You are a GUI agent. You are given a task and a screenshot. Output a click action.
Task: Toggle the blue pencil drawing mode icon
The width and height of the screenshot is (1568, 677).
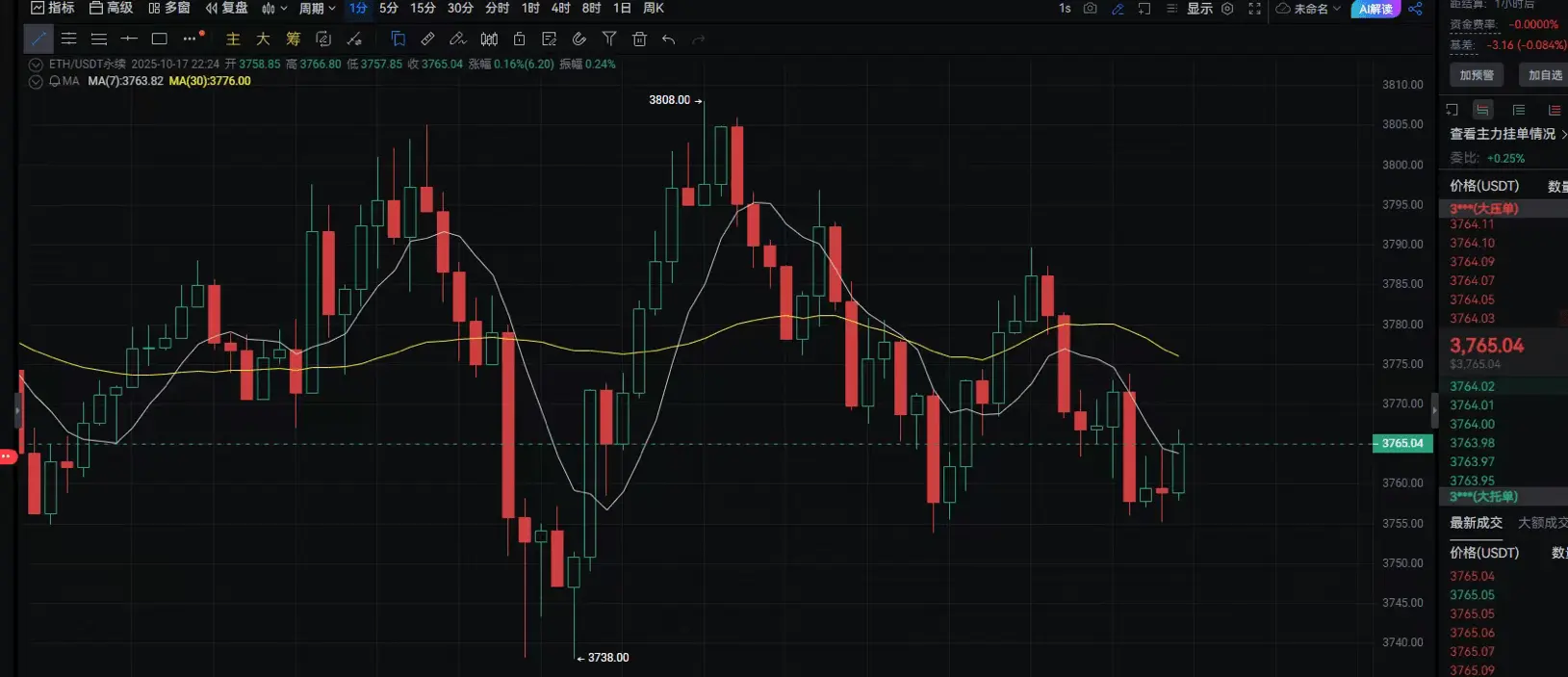[x=1118, y=8]
